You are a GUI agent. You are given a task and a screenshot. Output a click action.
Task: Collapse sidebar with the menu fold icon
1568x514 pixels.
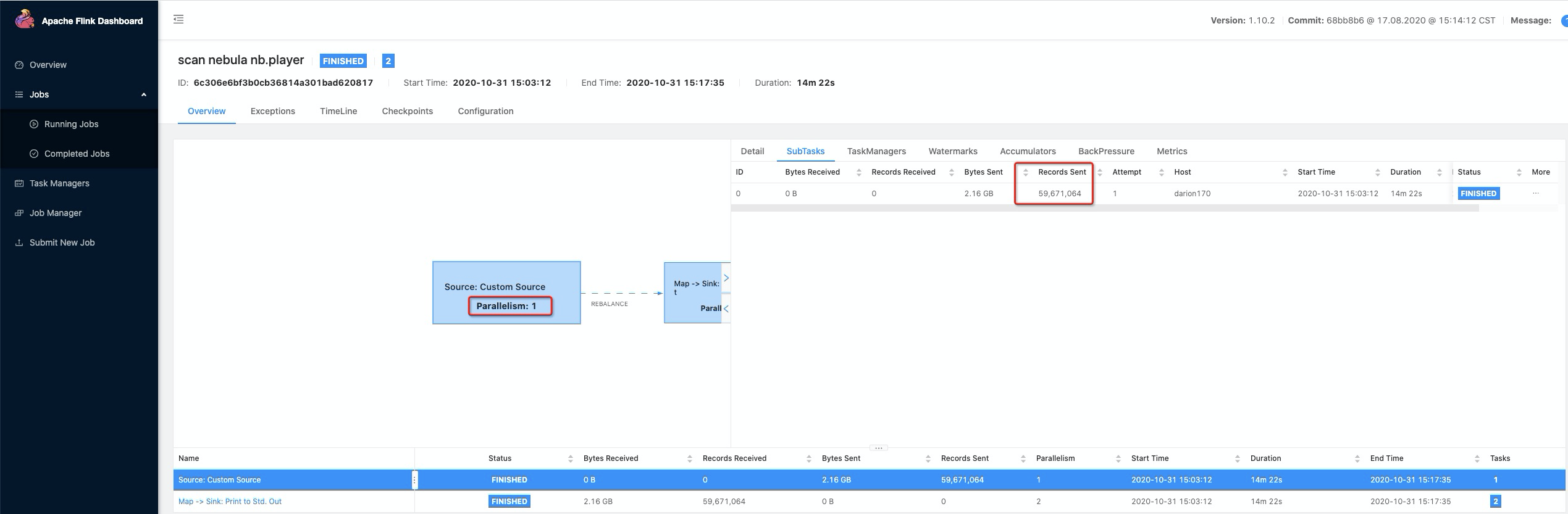coord(178,19)
